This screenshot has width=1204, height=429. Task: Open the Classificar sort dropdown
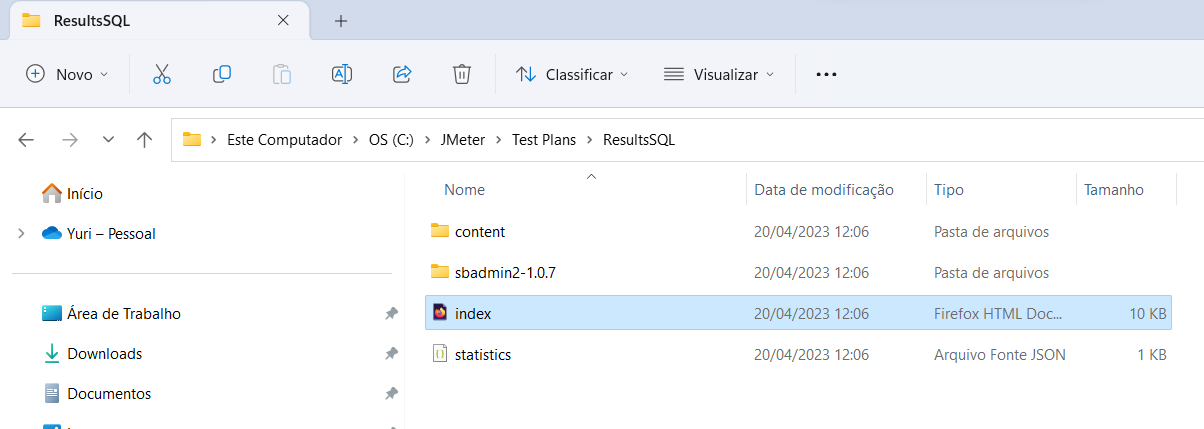pyautogui.click(x=572, y=74)
